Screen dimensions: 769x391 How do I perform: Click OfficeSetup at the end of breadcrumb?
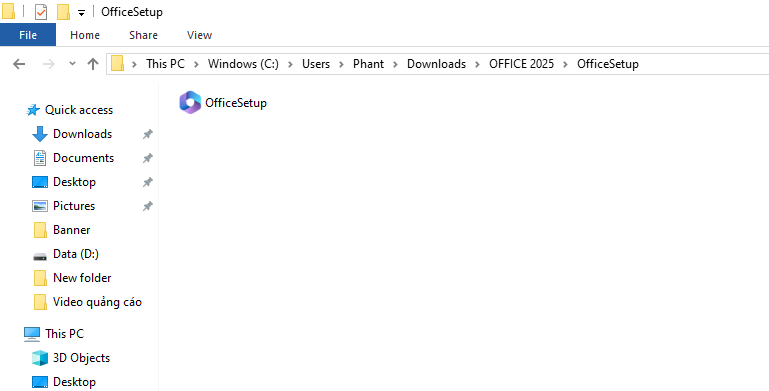608,64
